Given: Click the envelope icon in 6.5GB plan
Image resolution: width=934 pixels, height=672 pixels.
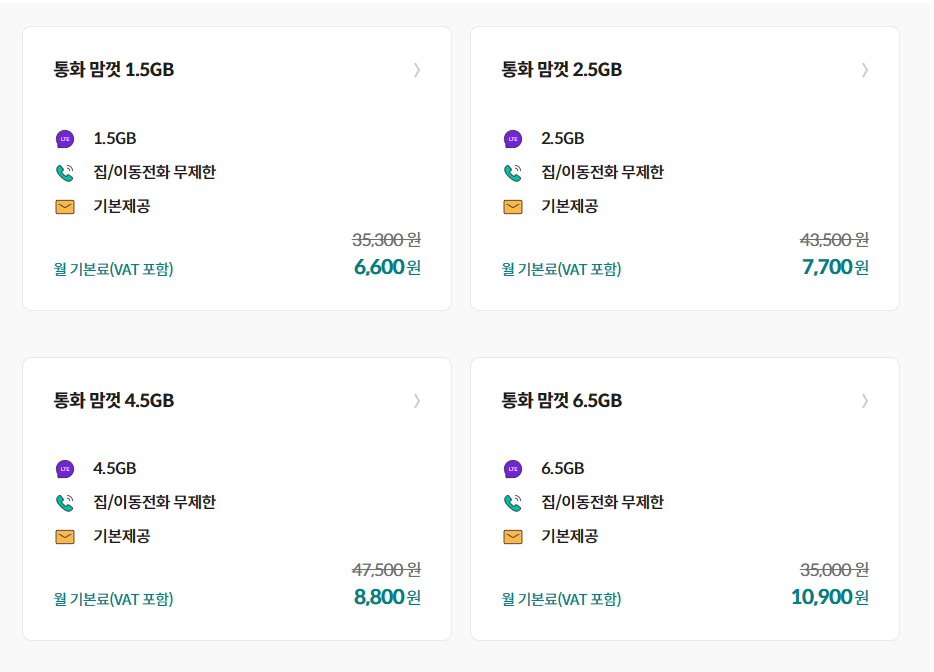Looking at the screenshot, I should pyautogui.click(x=513, y=537).
